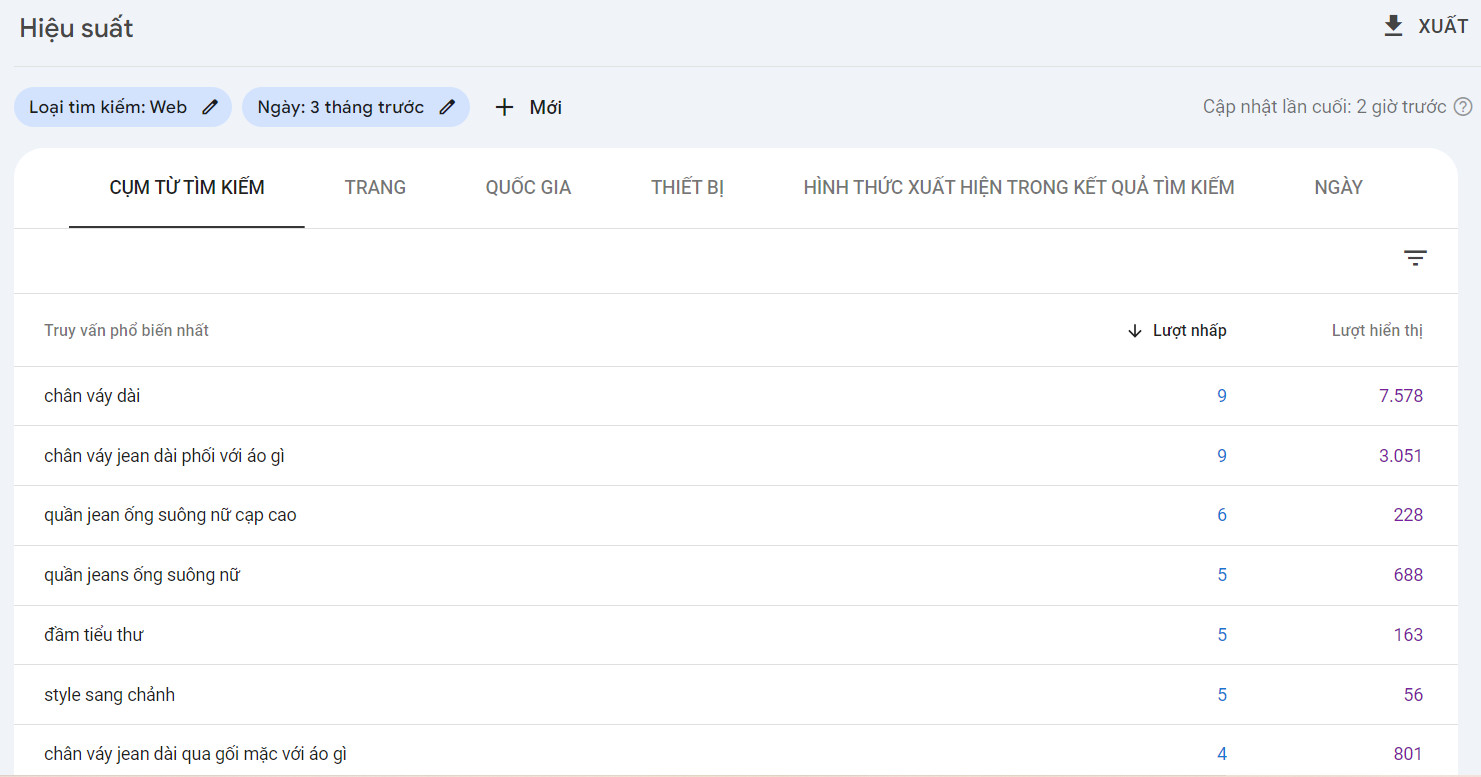The image size is (1481, 777).
Task: Switch to the TRANG tab
Action: tap(375, 187)
